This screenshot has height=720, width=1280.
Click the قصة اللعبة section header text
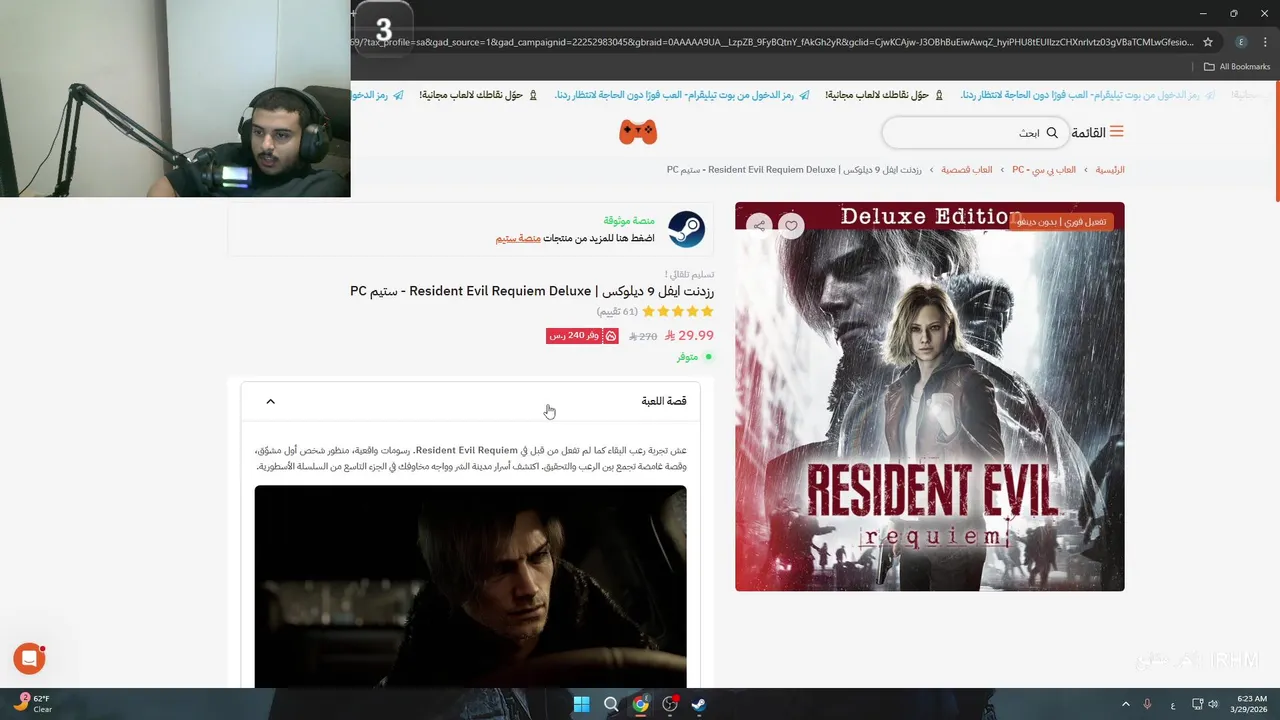click(x=664, y=401)
